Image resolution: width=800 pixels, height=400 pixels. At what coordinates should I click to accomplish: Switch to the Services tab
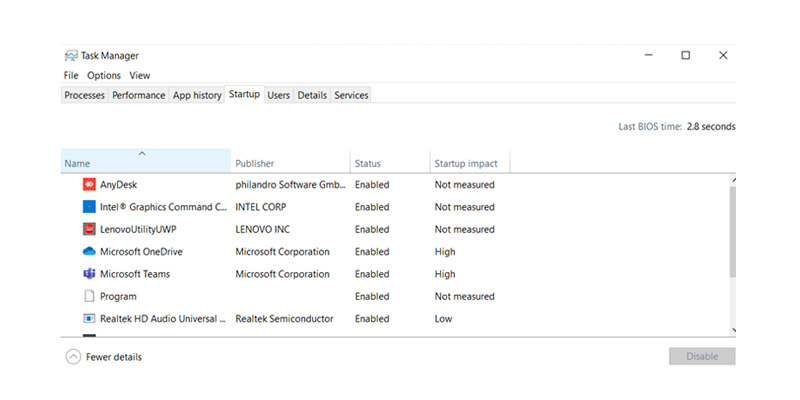tap(352, 95)
